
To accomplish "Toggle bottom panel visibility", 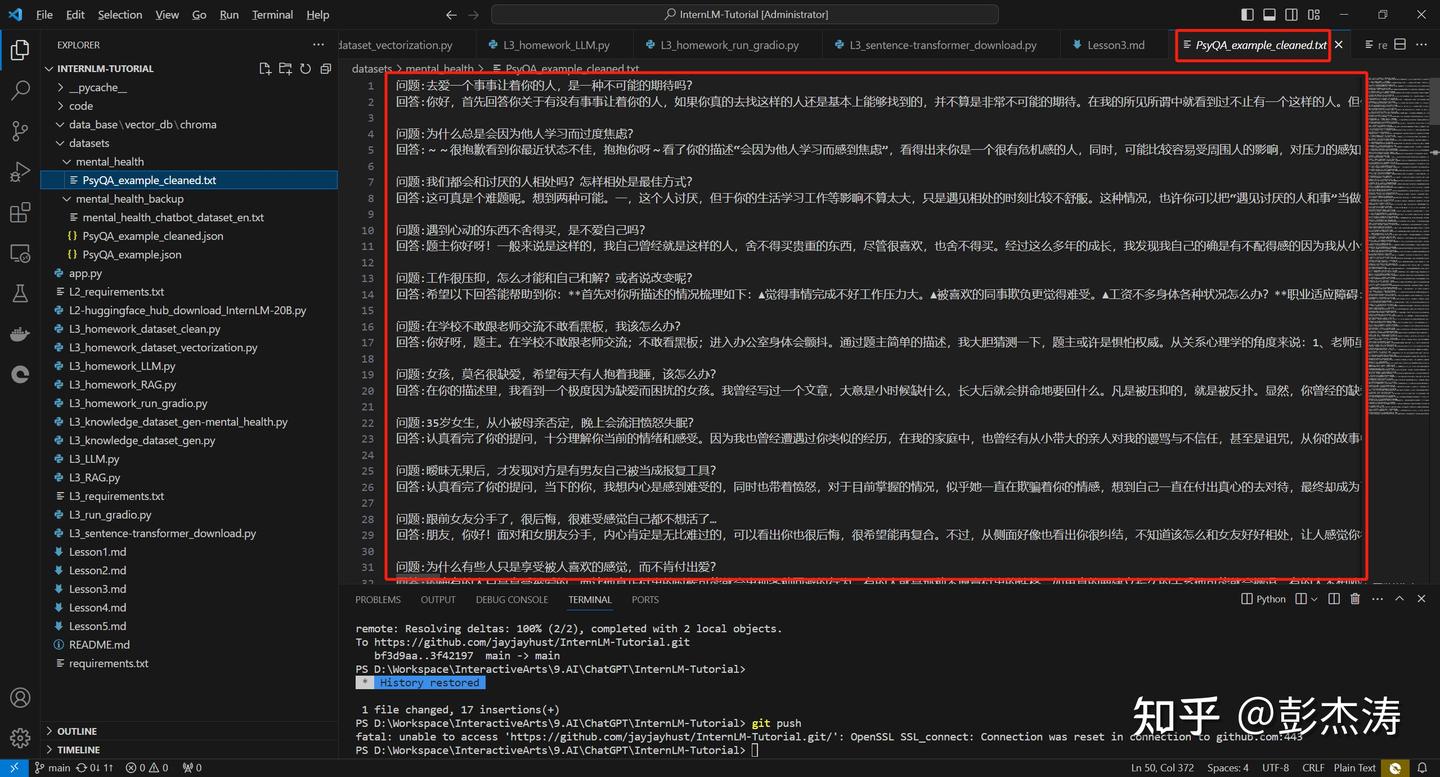I will pyautogui.click(x=1269, y=15).
